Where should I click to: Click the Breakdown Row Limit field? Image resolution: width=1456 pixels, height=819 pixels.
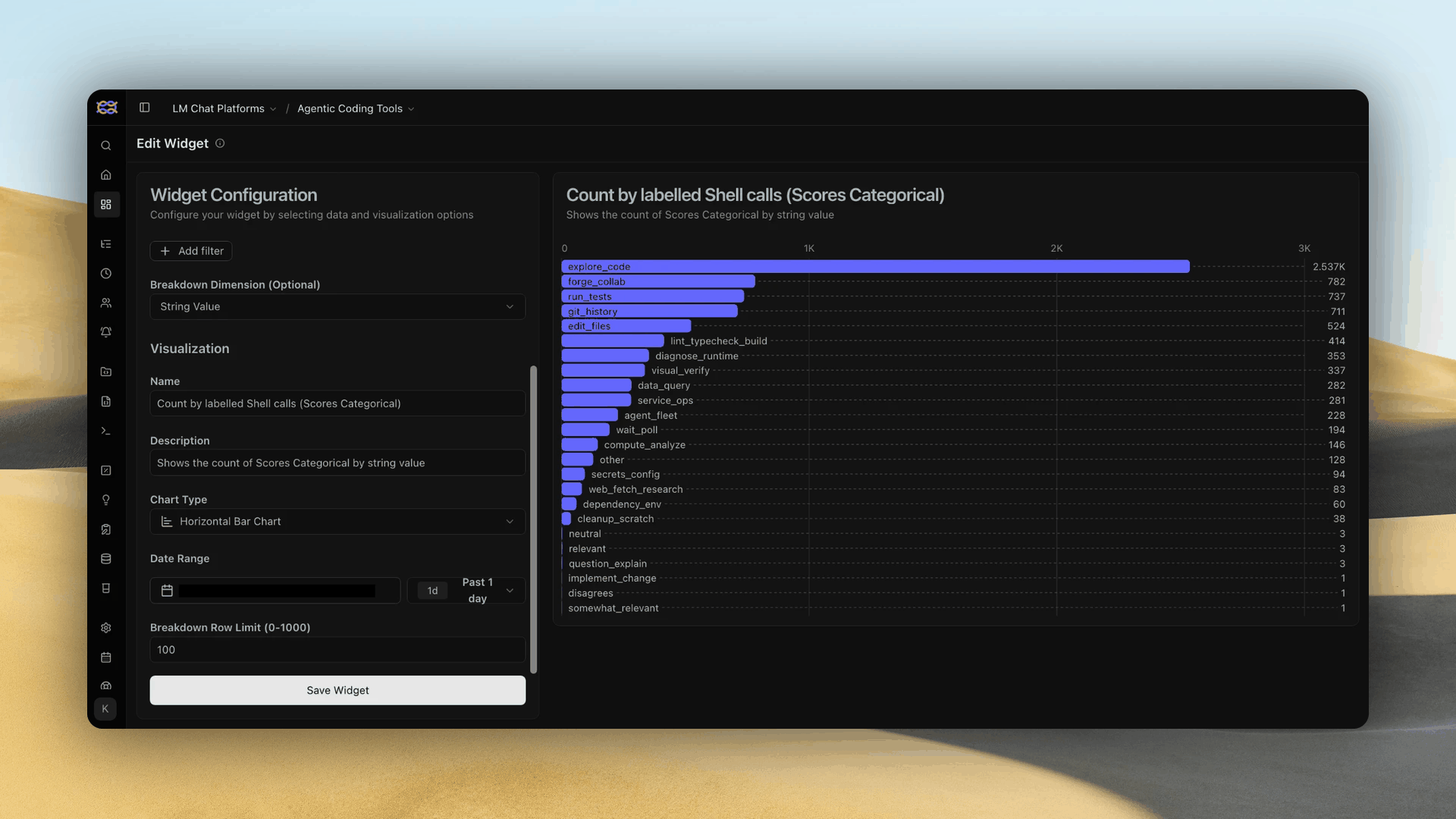337,650
